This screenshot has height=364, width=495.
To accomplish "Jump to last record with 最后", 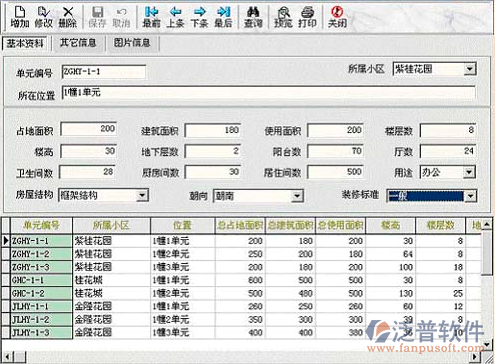I will [223, 17].
